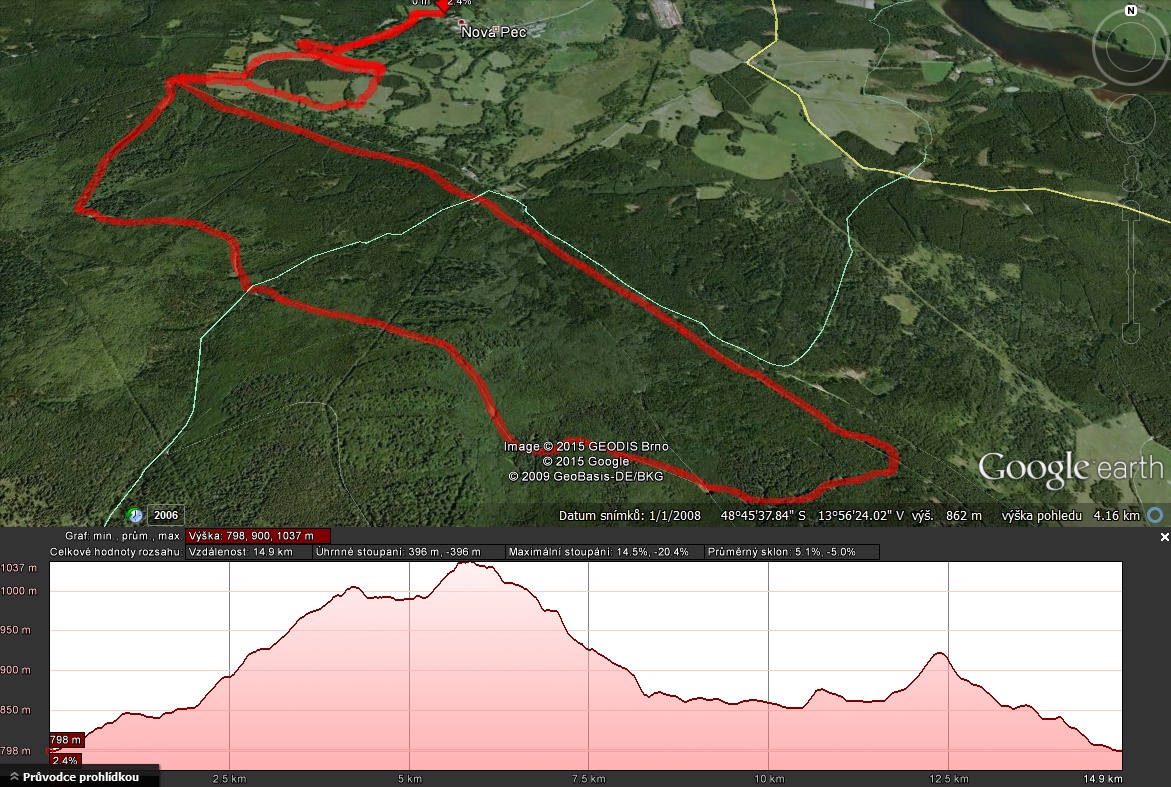Click the 14.9 km x-axis end label

[x=1102, y=779]
